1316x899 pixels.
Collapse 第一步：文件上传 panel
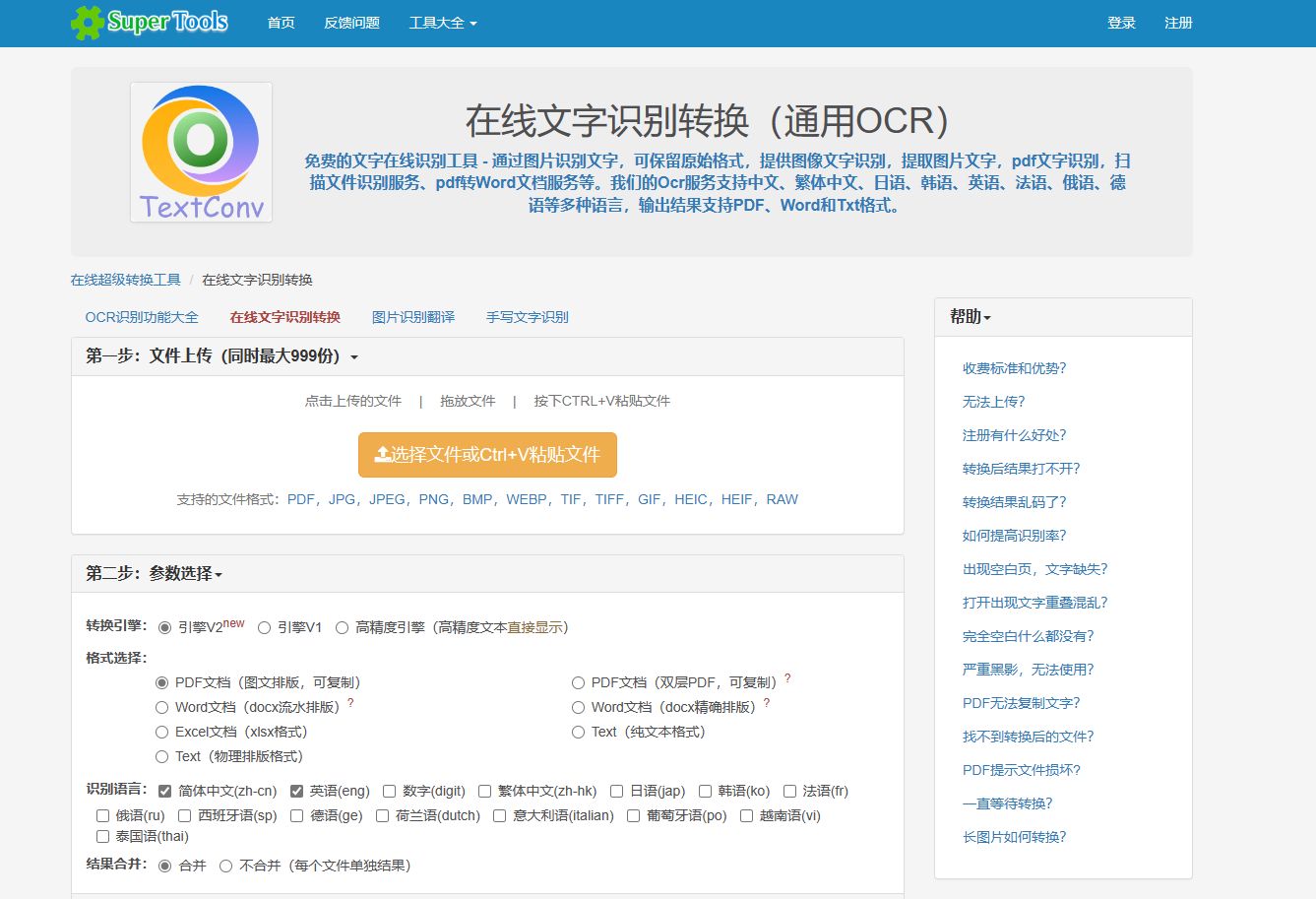222,356
